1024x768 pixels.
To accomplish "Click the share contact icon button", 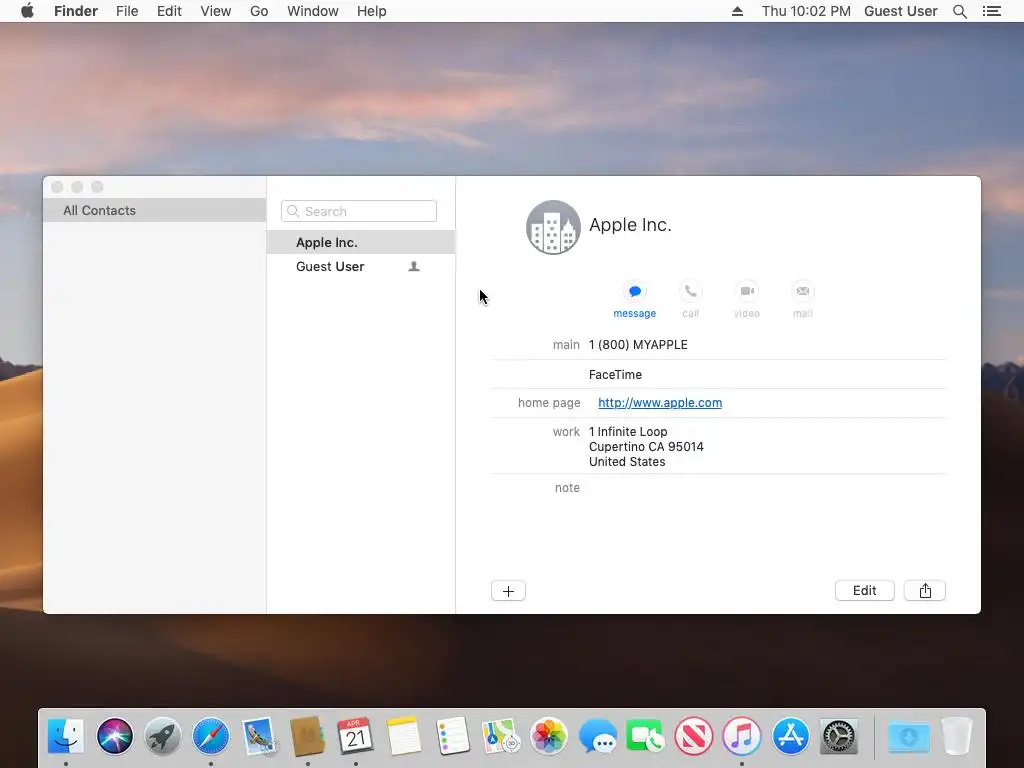I will (x=925, y=590).
